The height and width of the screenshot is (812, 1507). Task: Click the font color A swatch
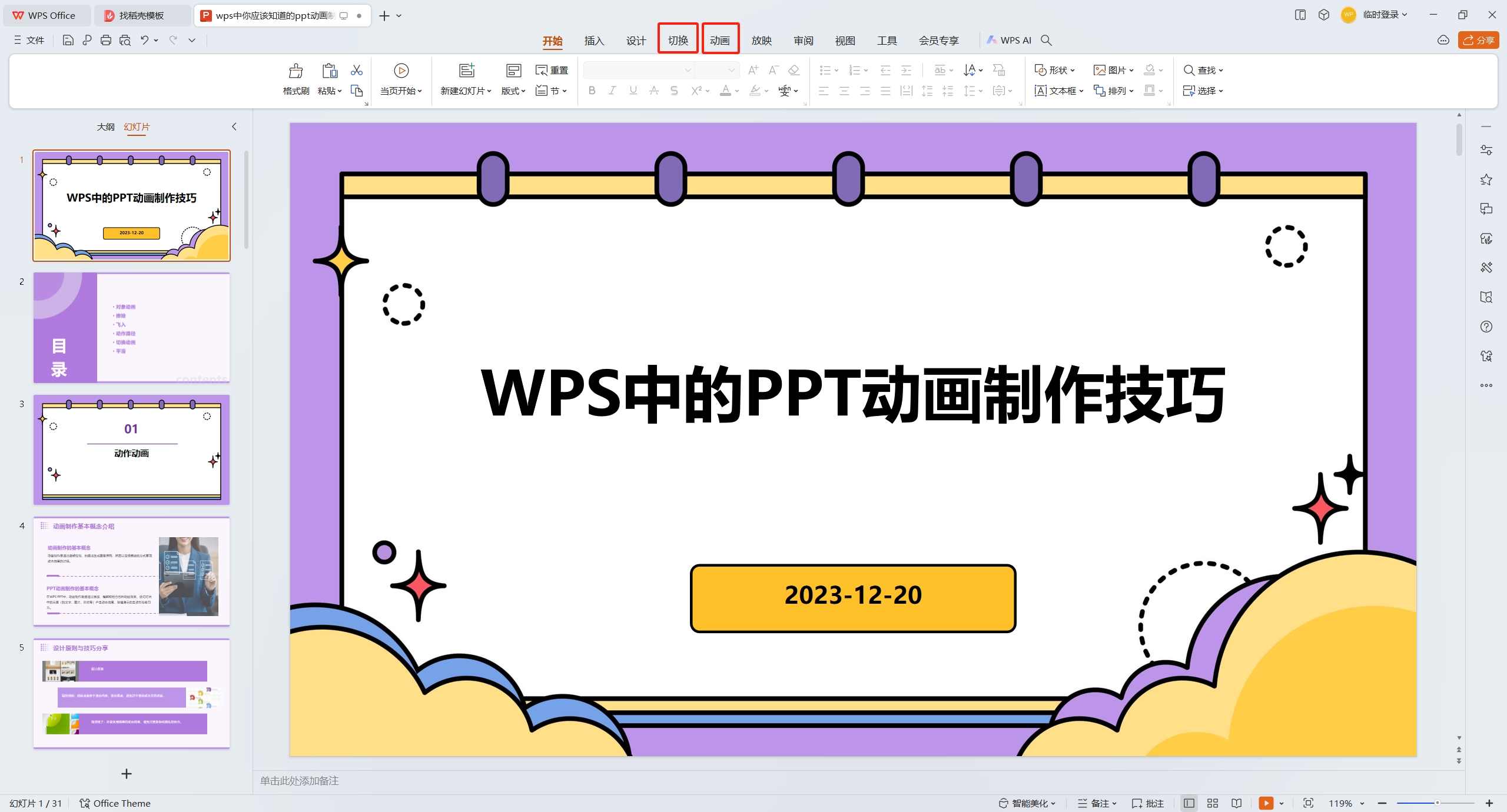point(725,91)
